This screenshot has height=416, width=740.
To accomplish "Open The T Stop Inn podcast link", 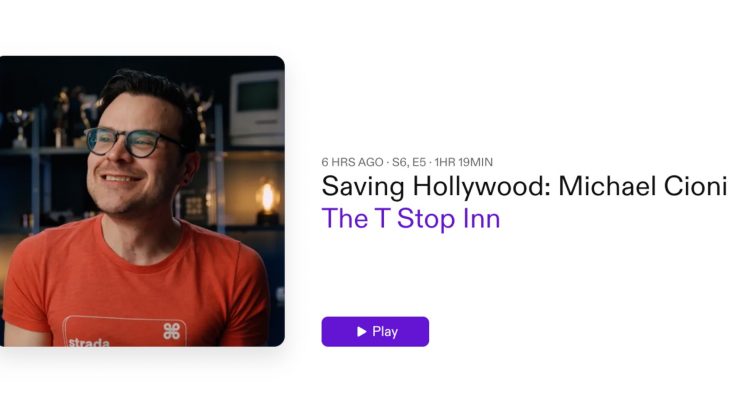I will point(411,218).
